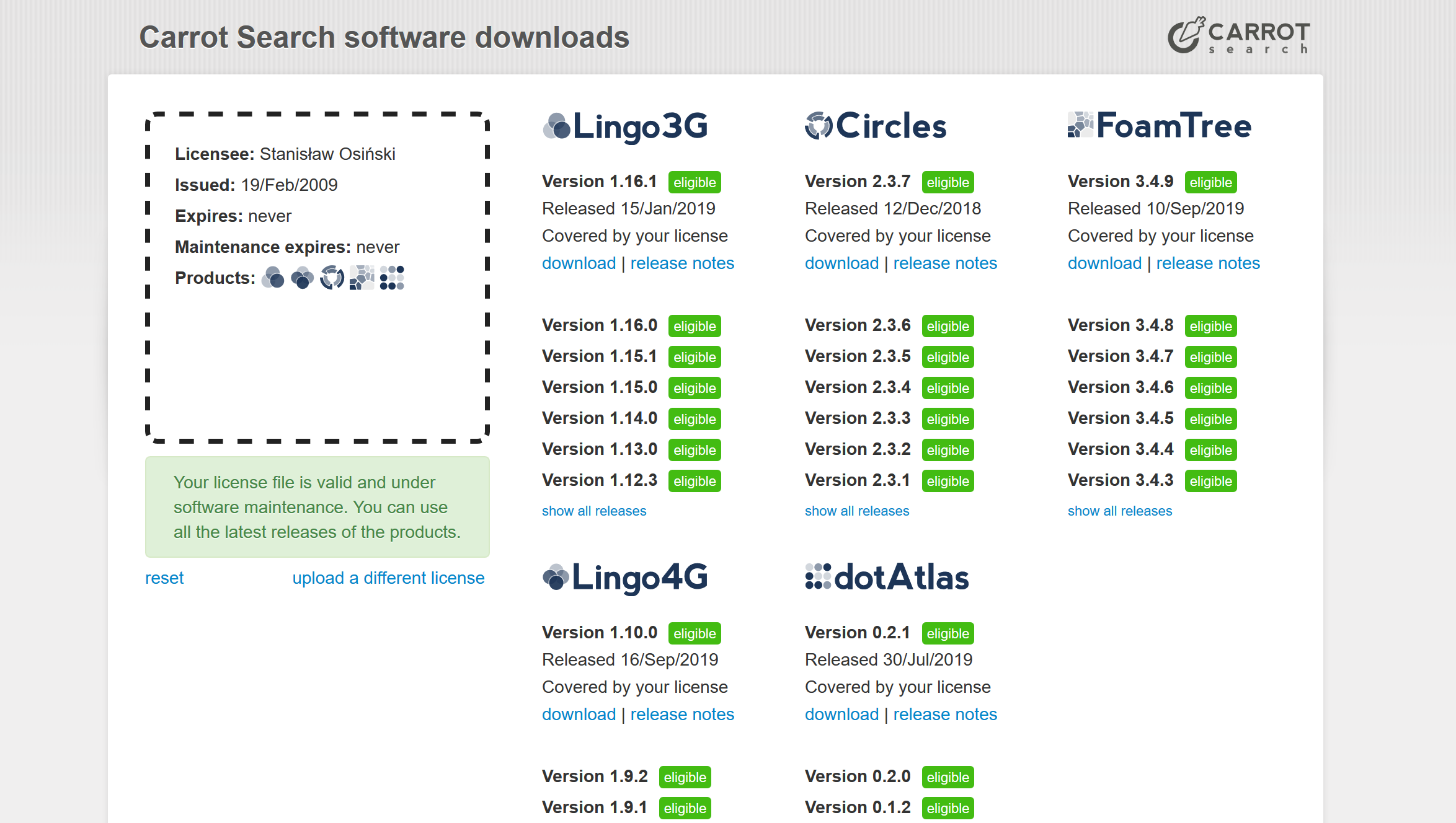
Task: Select dotAtlas Version 0.1.2 row
Action: tap(889, 808)
